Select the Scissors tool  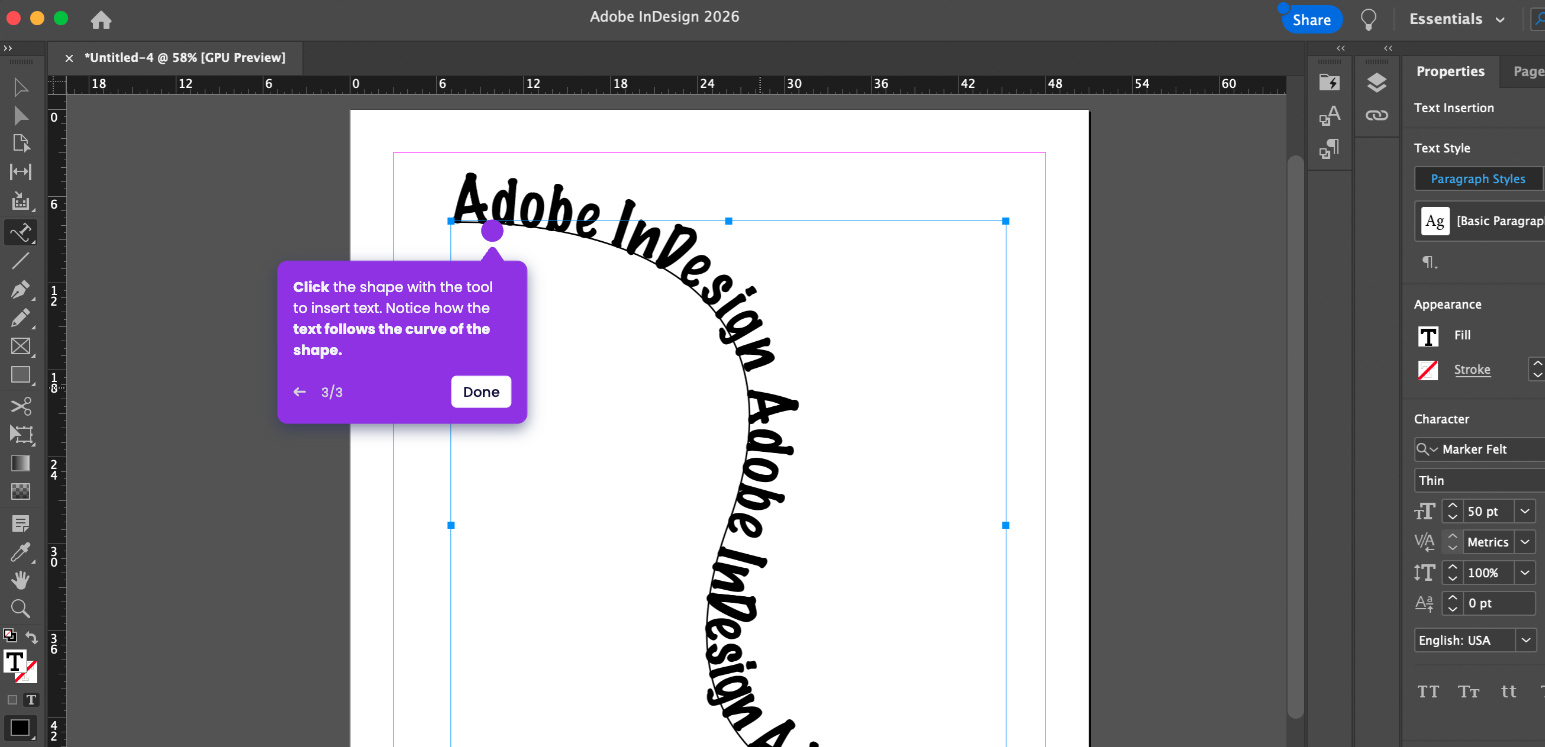tap(20, 406)
